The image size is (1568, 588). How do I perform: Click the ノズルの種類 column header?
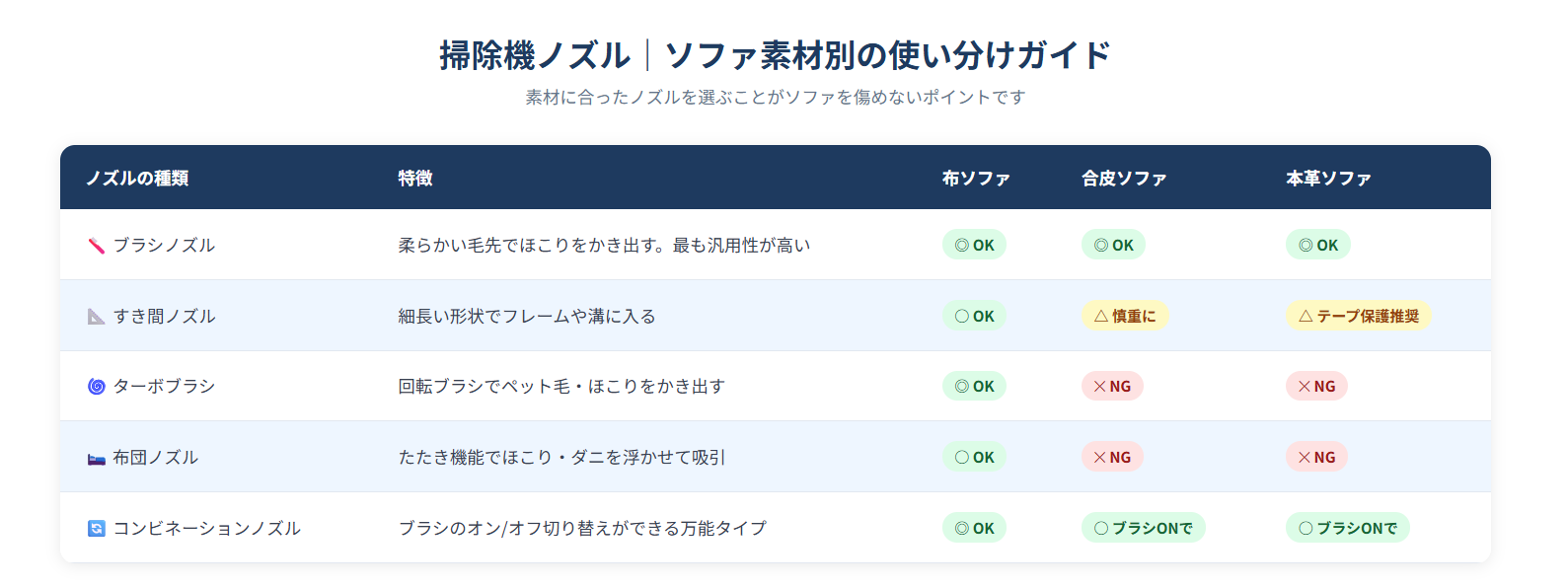(137, 179)
